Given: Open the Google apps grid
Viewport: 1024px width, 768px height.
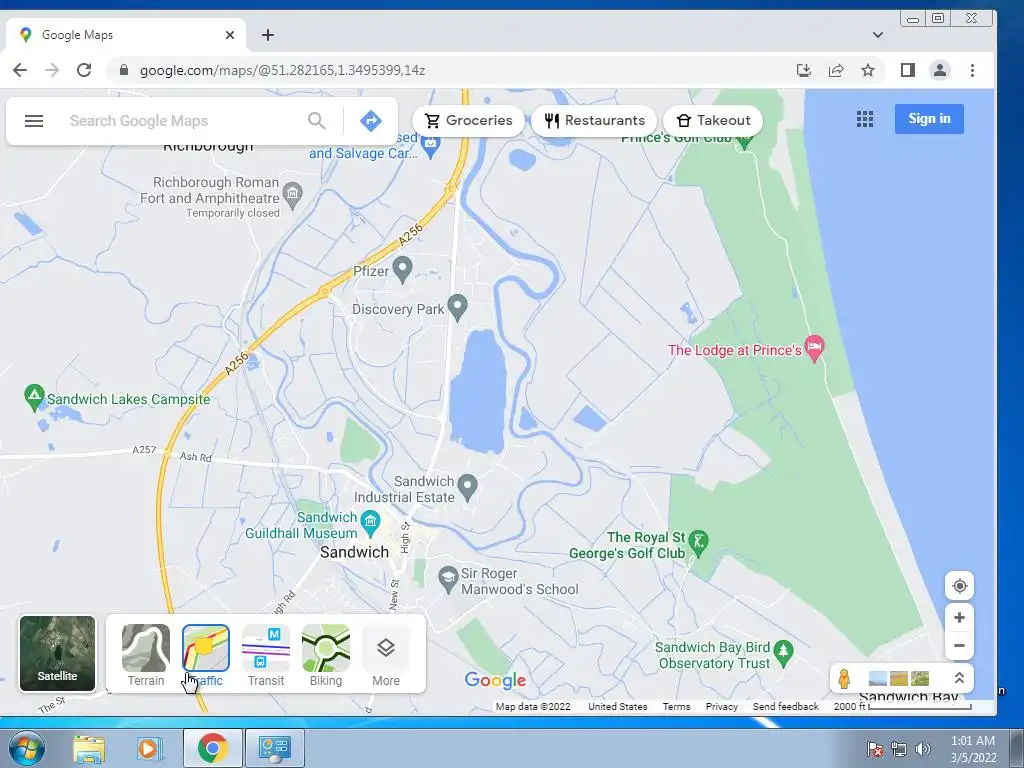Looking at the screenshot, I should point(865,119).
